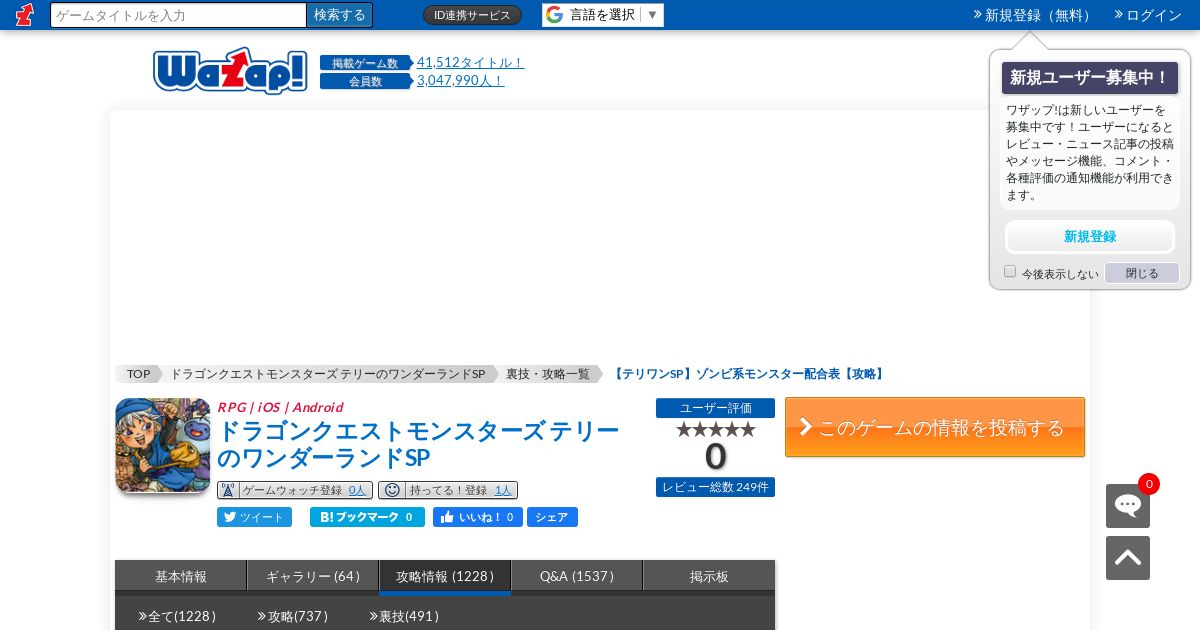The width and height of the screenshot is (1200, 630).
Task: Click the user rating stars
Action: click(x=715, y=429)
